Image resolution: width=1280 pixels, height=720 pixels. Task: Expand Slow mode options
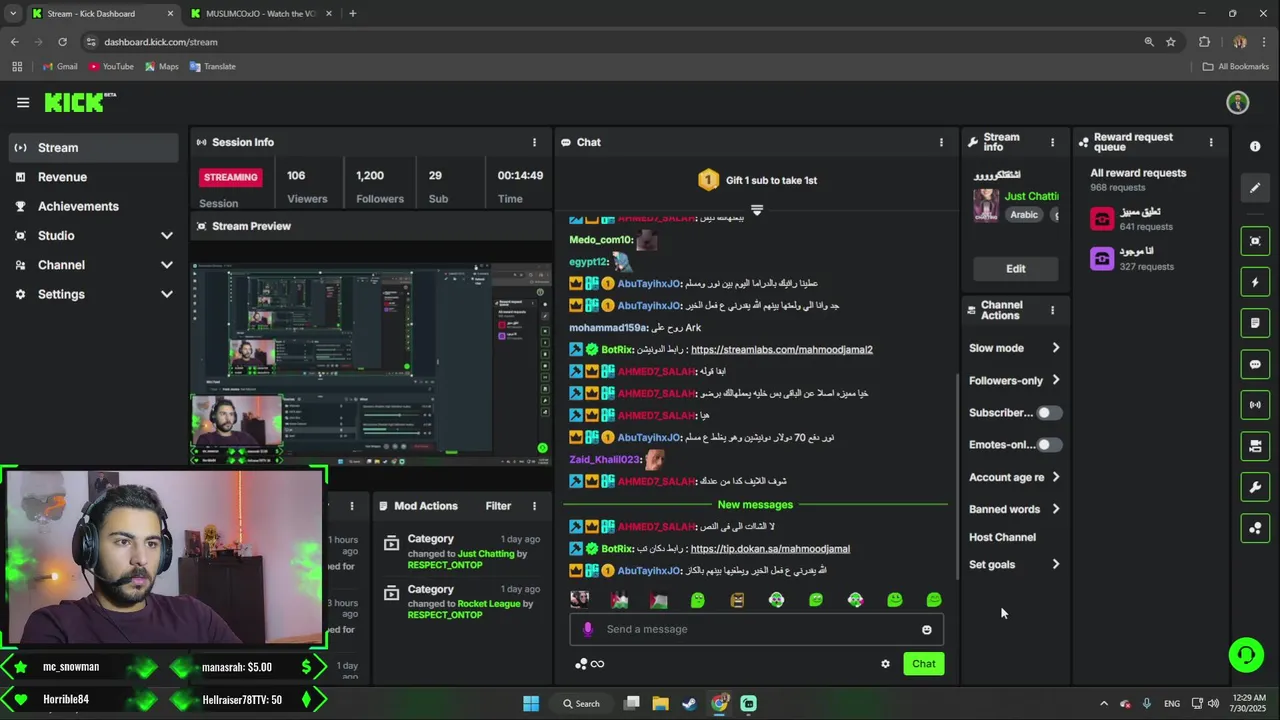(1056, 348)
